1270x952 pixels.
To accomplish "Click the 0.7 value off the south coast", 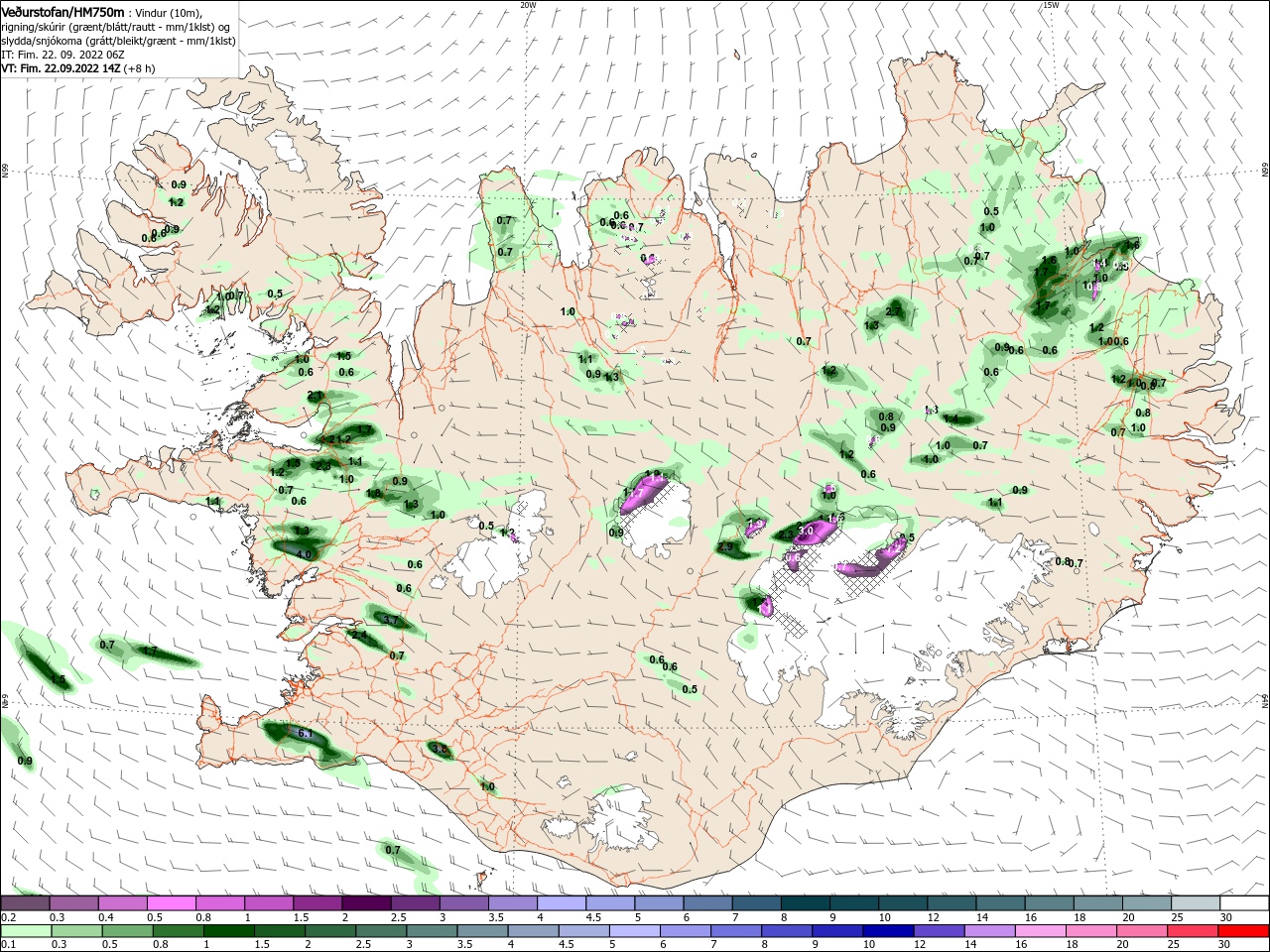I will click(x=393, y=850).
